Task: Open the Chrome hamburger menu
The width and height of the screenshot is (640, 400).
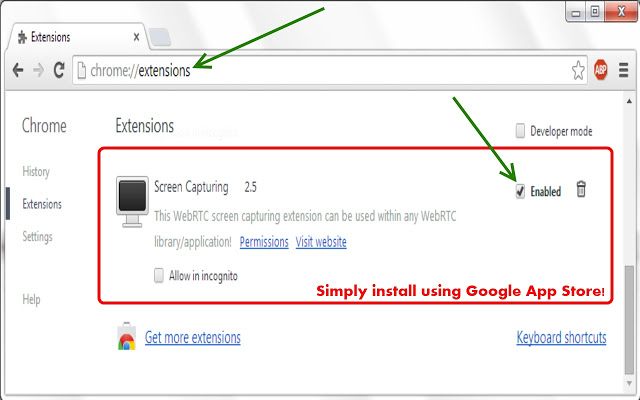Action: [623, 70]
